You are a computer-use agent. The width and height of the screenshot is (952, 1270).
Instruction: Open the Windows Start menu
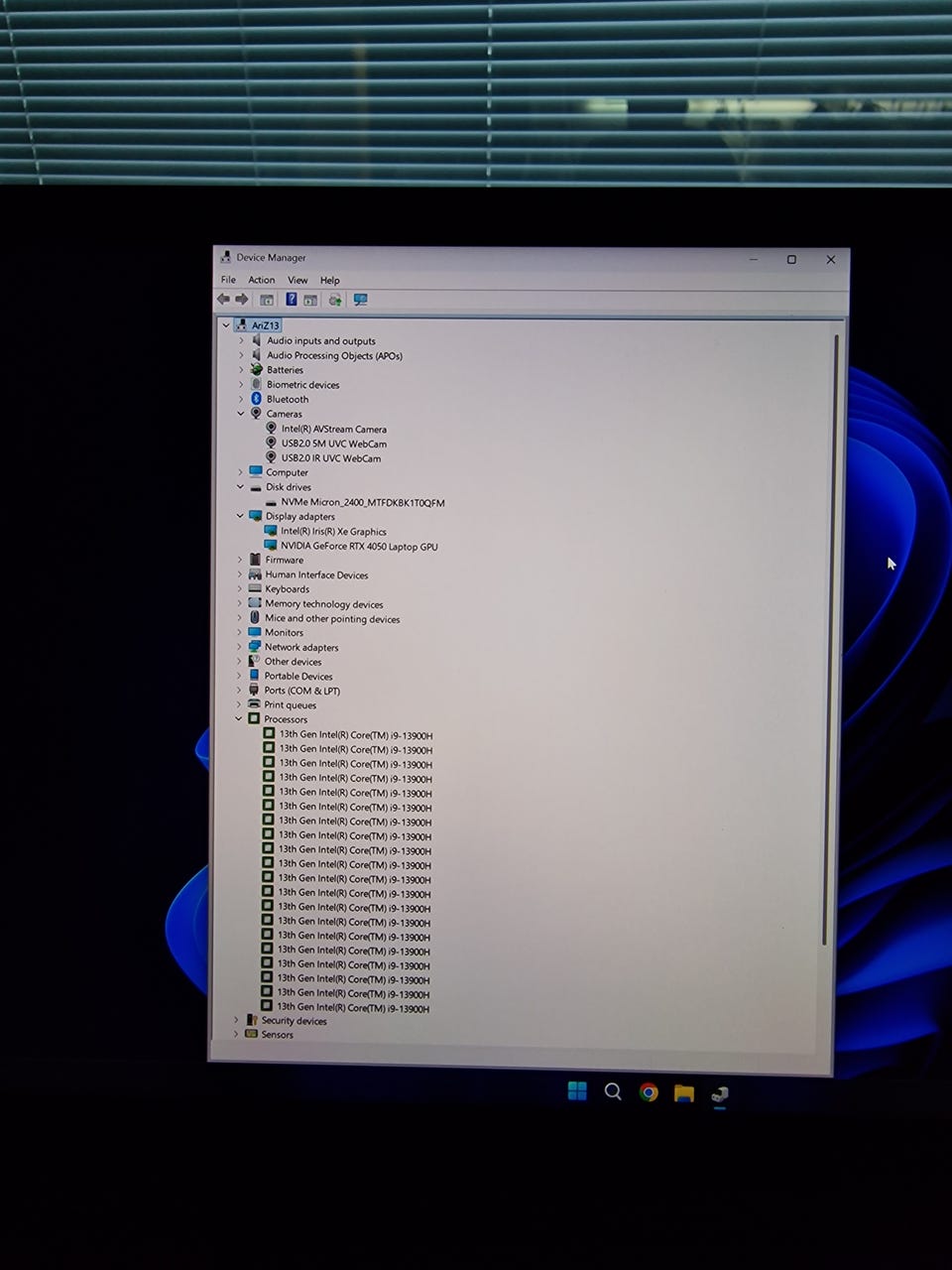(x=577, y=1091)
